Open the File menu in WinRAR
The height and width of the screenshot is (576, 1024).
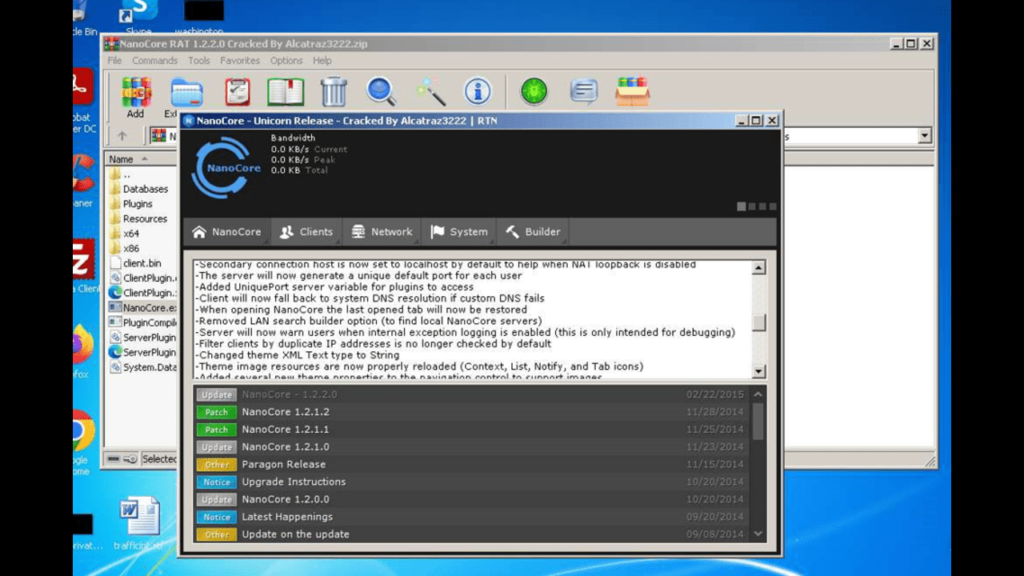coord(114,60)
